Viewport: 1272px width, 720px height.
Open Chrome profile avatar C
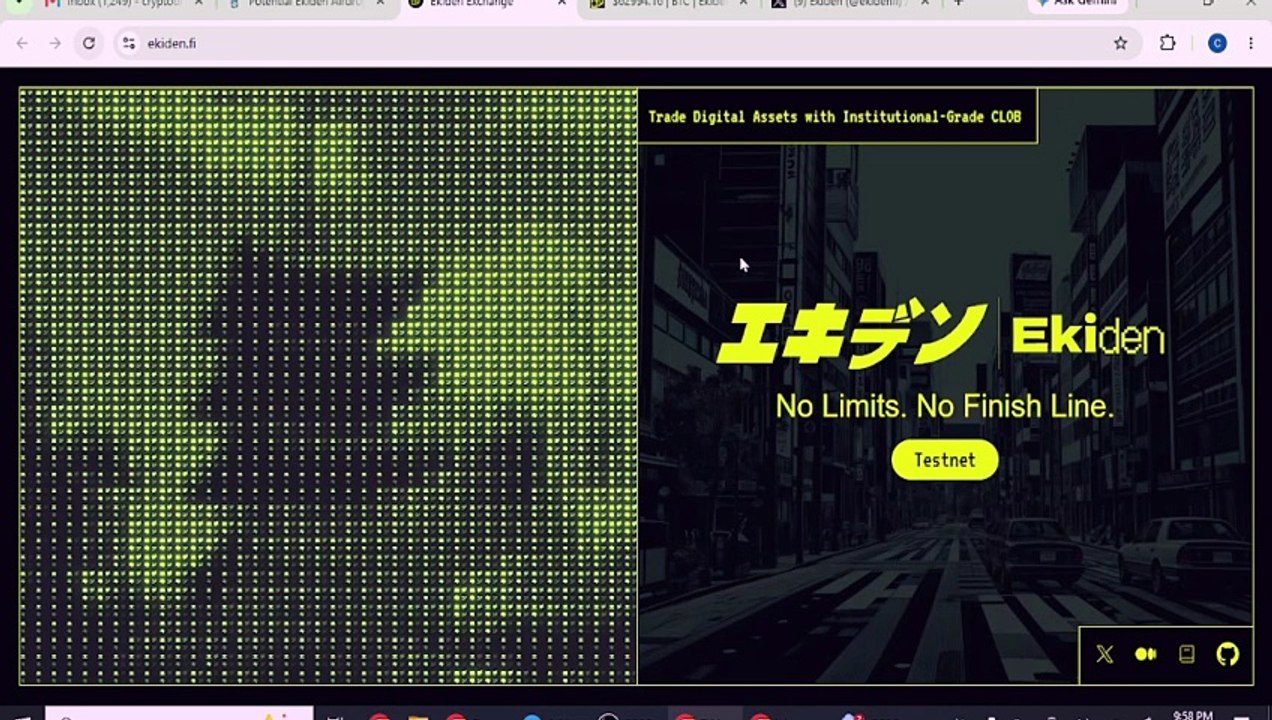pos(1217,43)
